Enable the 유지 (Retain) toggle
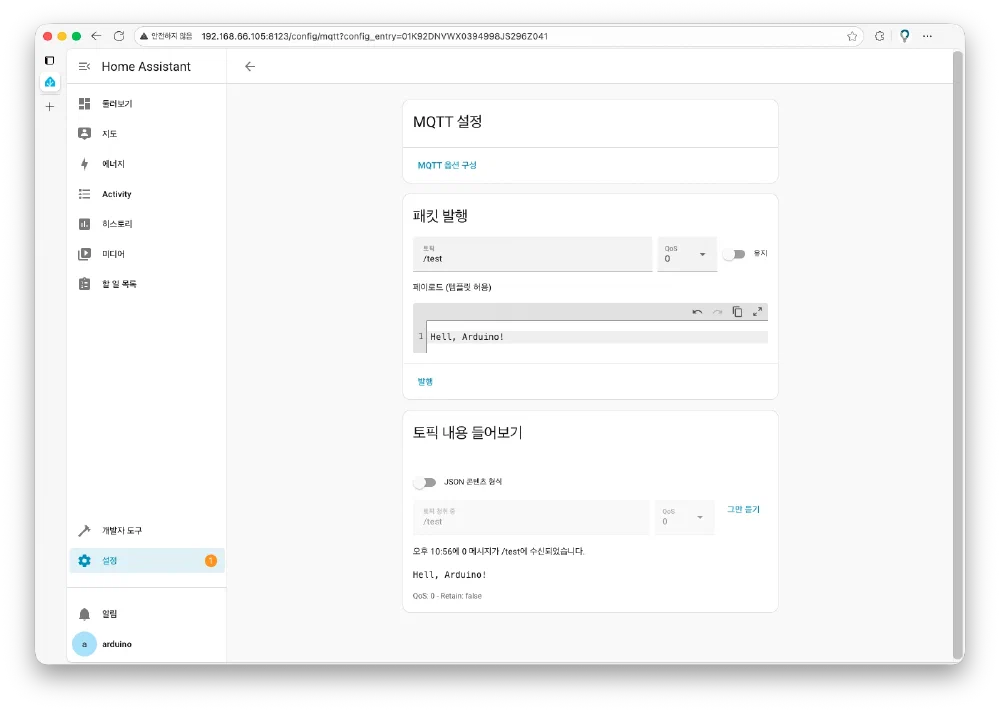 [x=734, y=253]
